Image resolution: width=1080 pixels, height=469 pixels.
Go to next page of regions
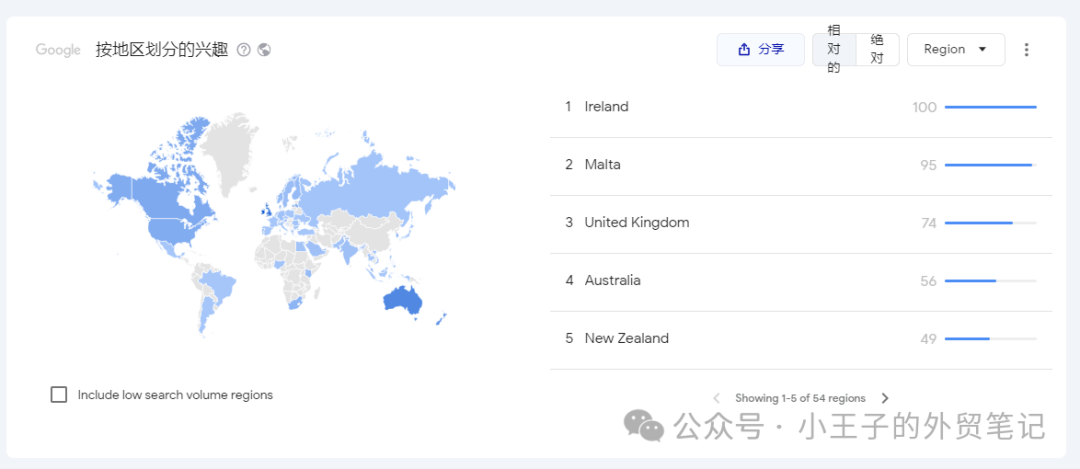click(885, 398)
